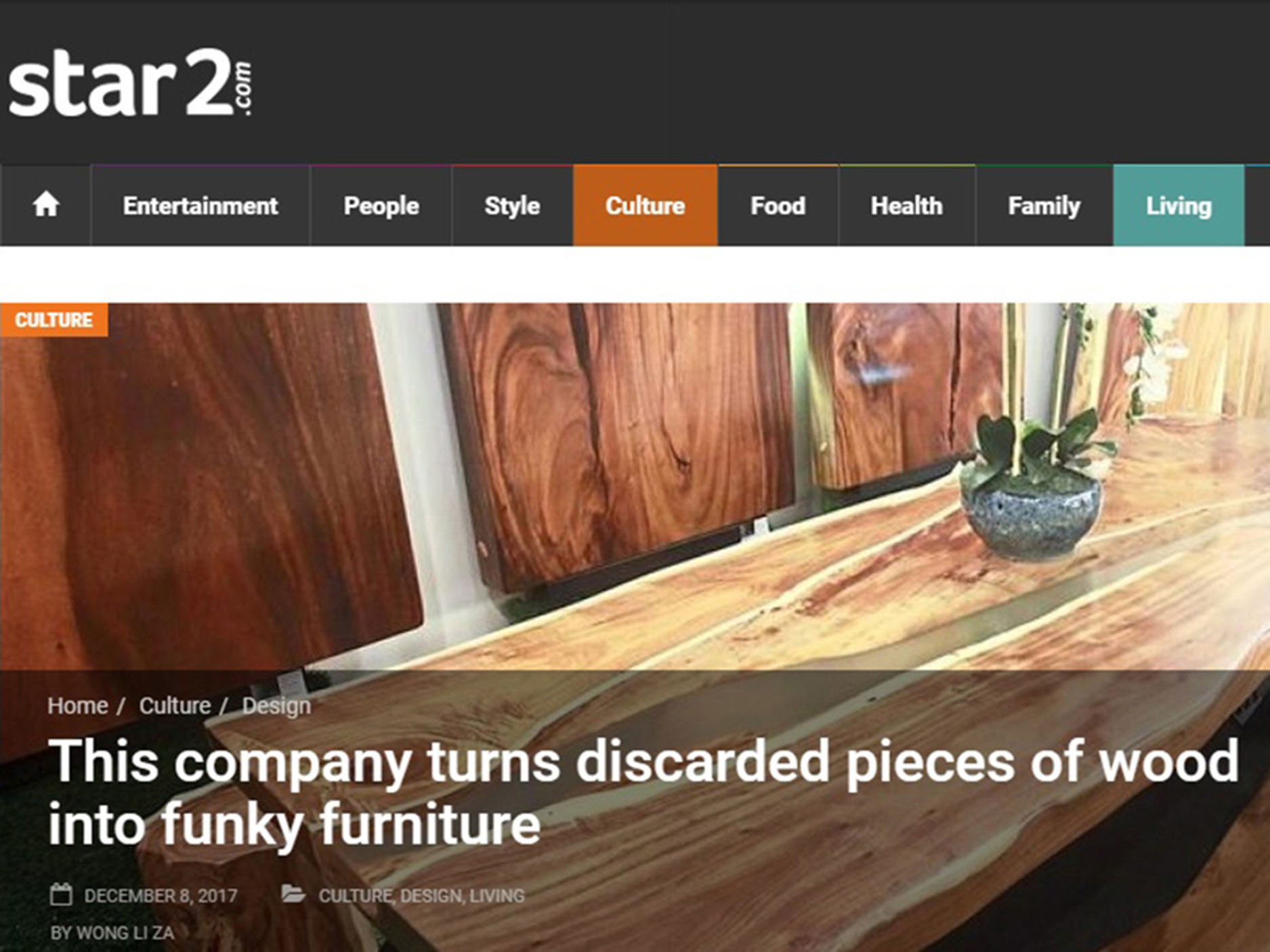Click the DESIGN category tag link

[431, 896]
